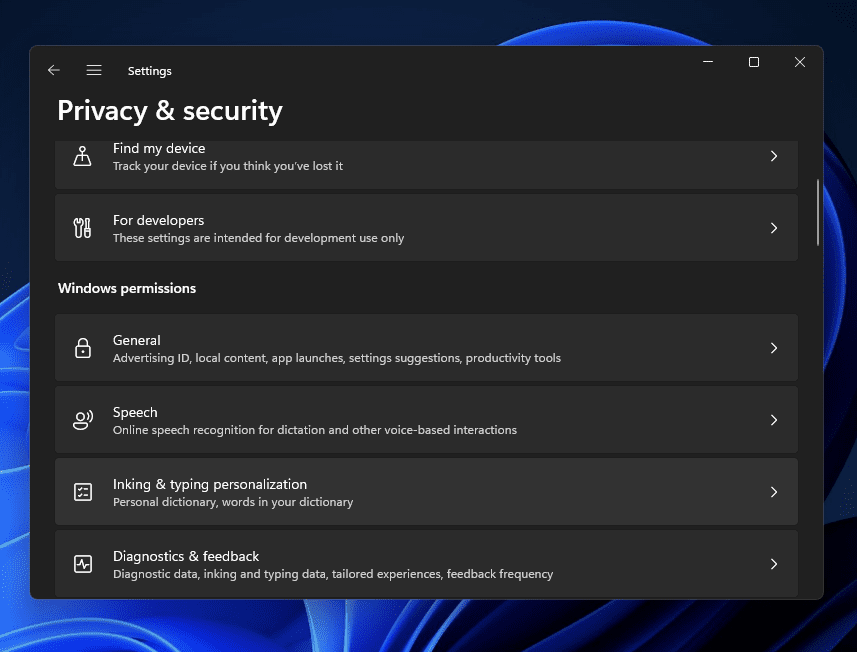Open Speech chevron arrow
Image resolution: width=857 pixels, height=652 pixels.
point(774,420)
